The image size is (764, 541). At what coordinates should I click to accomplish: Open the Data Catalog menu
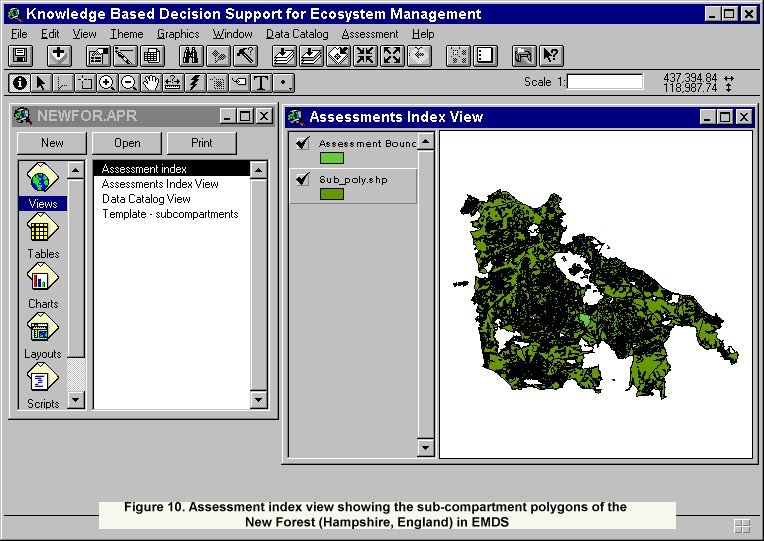point(297,34)
